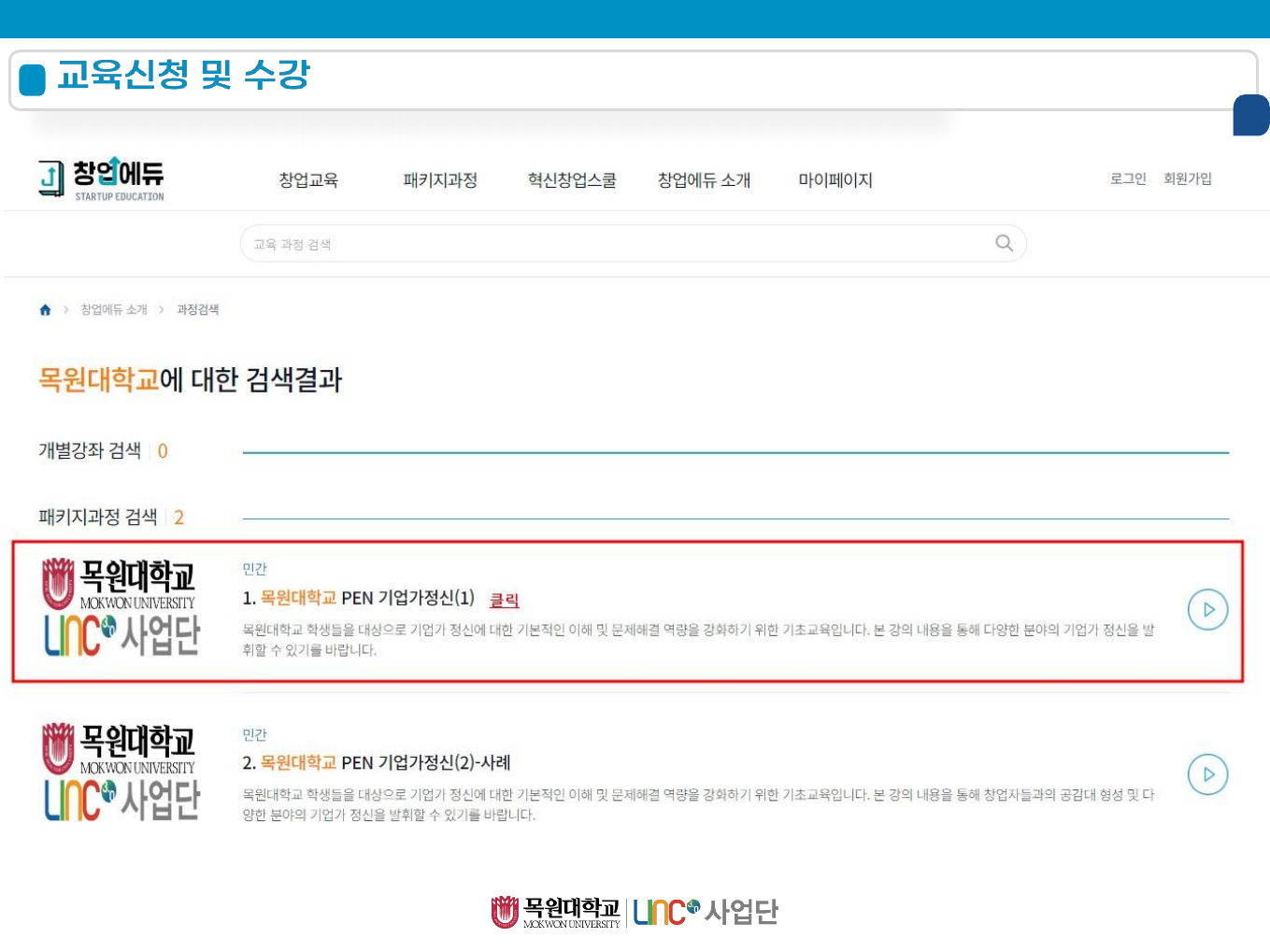The image size is (1270, 952).
Task: Open the second 목원대학교 LINC 사업단 thumbnail
Action: point(121,773)
